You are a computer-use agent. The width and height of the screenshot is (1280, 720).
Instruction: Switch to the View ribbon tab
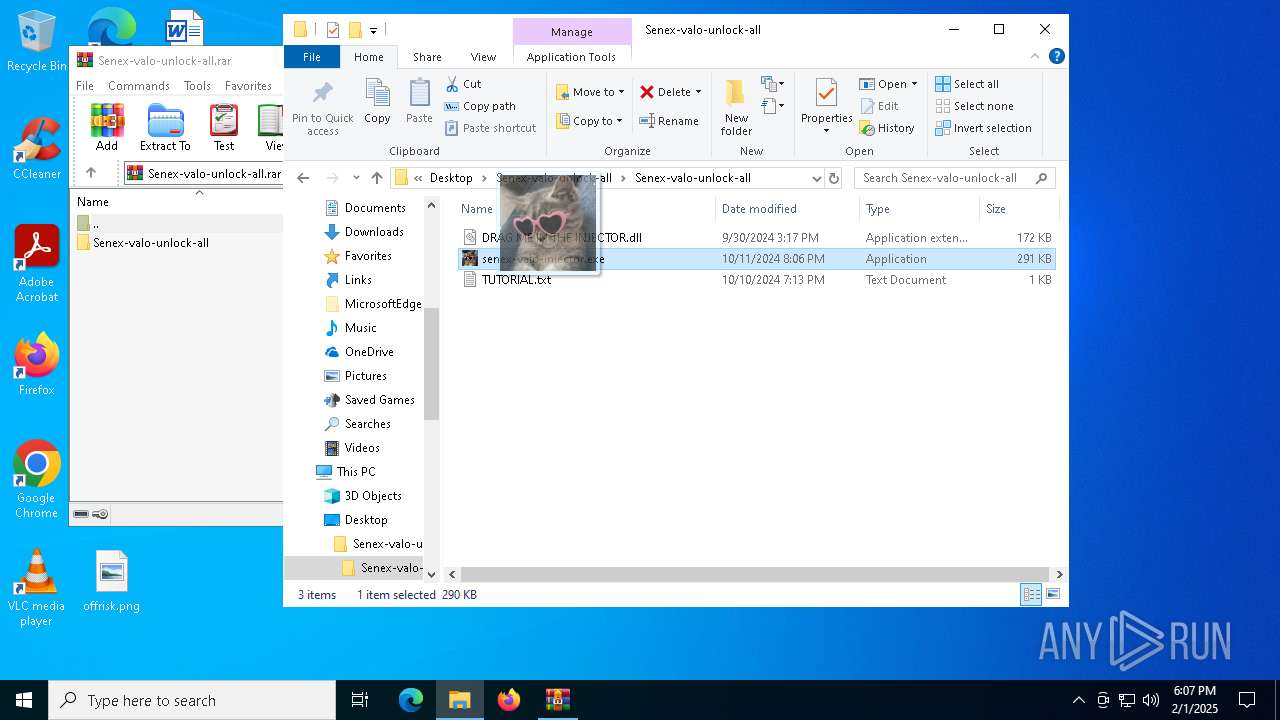click(483, 57)
